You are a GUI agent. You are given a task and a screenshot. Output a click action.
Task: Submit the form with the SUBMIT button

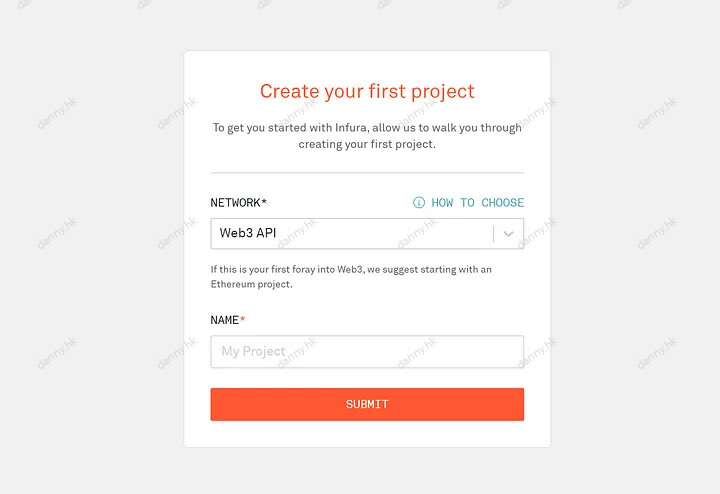click(367, 404)
